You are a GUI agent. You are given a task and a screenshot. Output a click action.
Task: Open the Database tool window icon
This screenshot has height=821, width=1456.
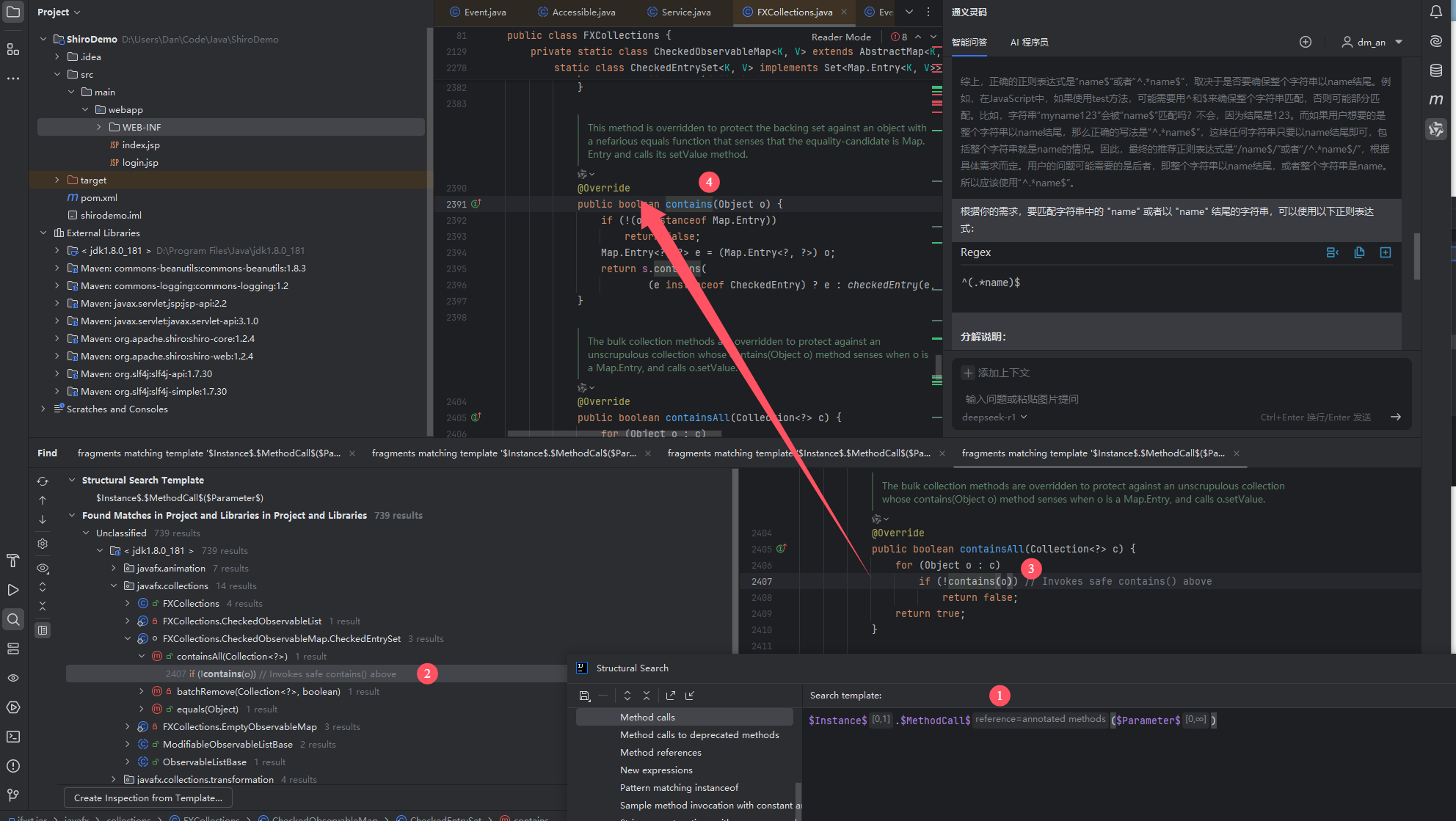click(x=1436, y=70)
